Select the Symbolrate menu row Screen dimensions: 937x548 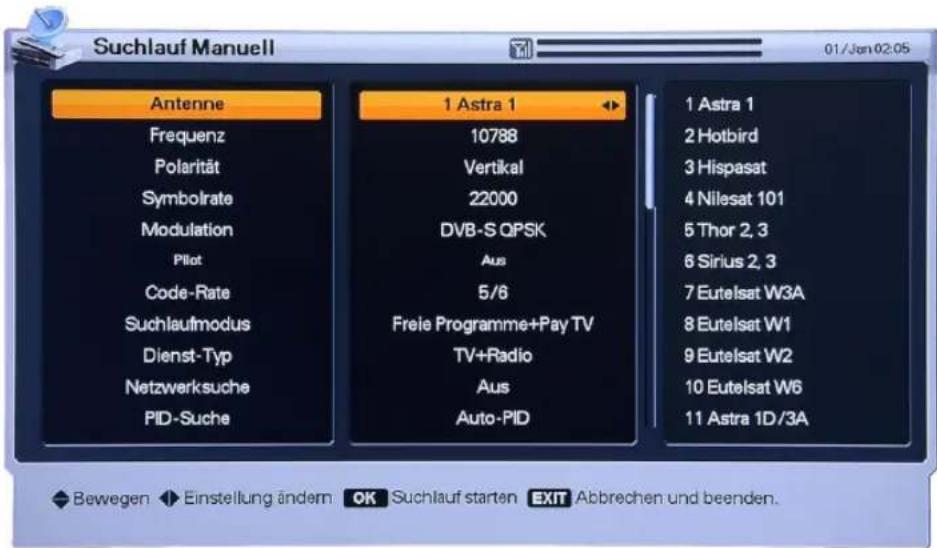pos(186,198)
